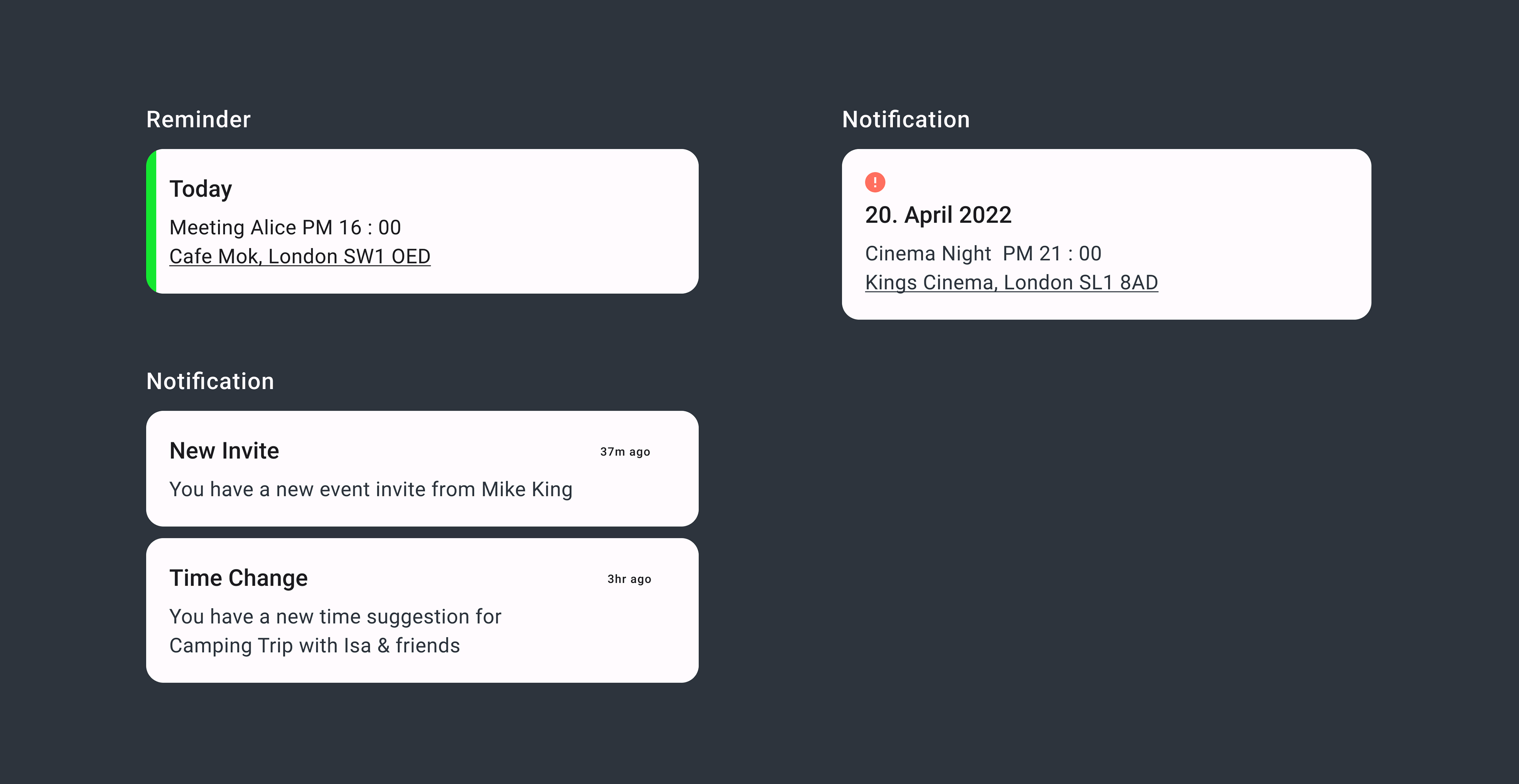The image size is (1519, 784).
Task: Click the invite message from Mike King
Action: pos(371,490)
